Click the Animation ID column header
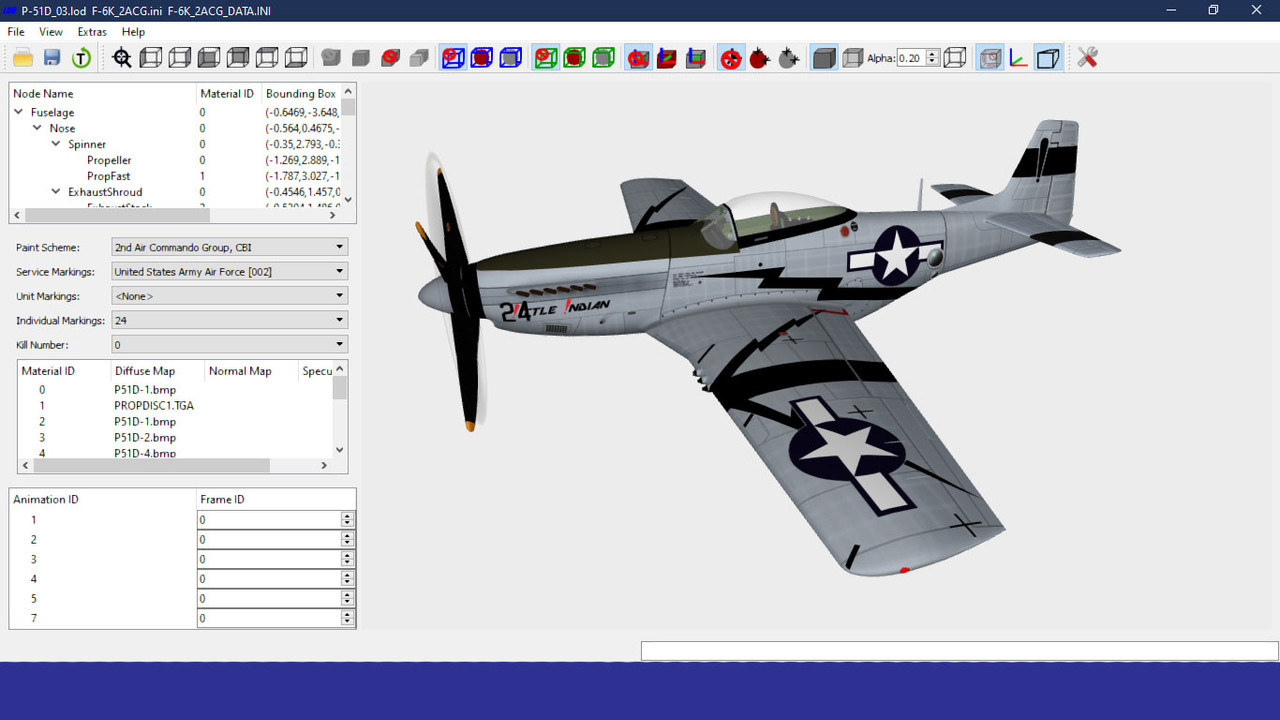The height and width of the screenshot is (720, 1280). (x=103, y=499)
